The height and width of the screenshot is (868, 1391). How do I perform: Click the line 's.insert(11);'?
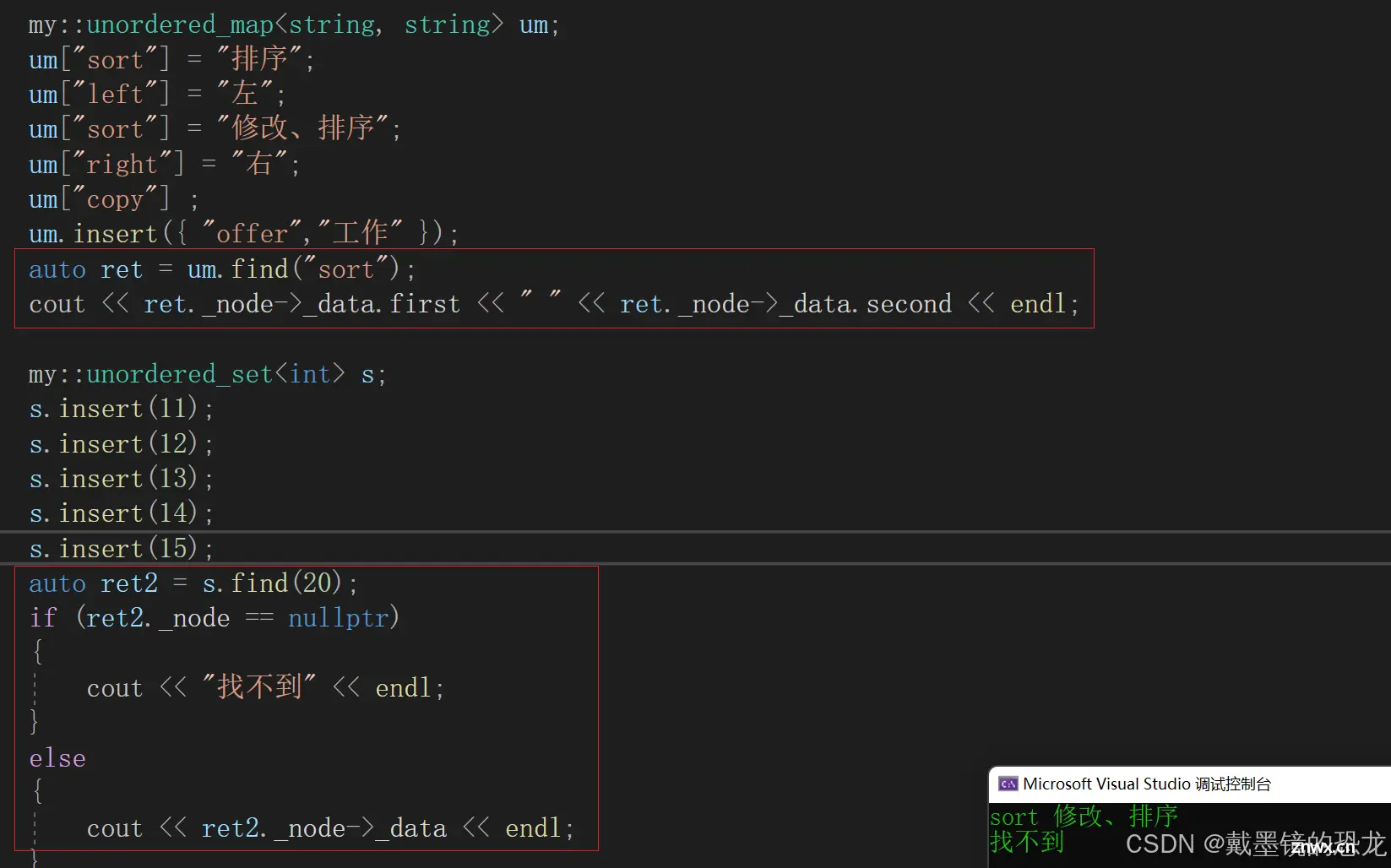(x=121, y=409)
